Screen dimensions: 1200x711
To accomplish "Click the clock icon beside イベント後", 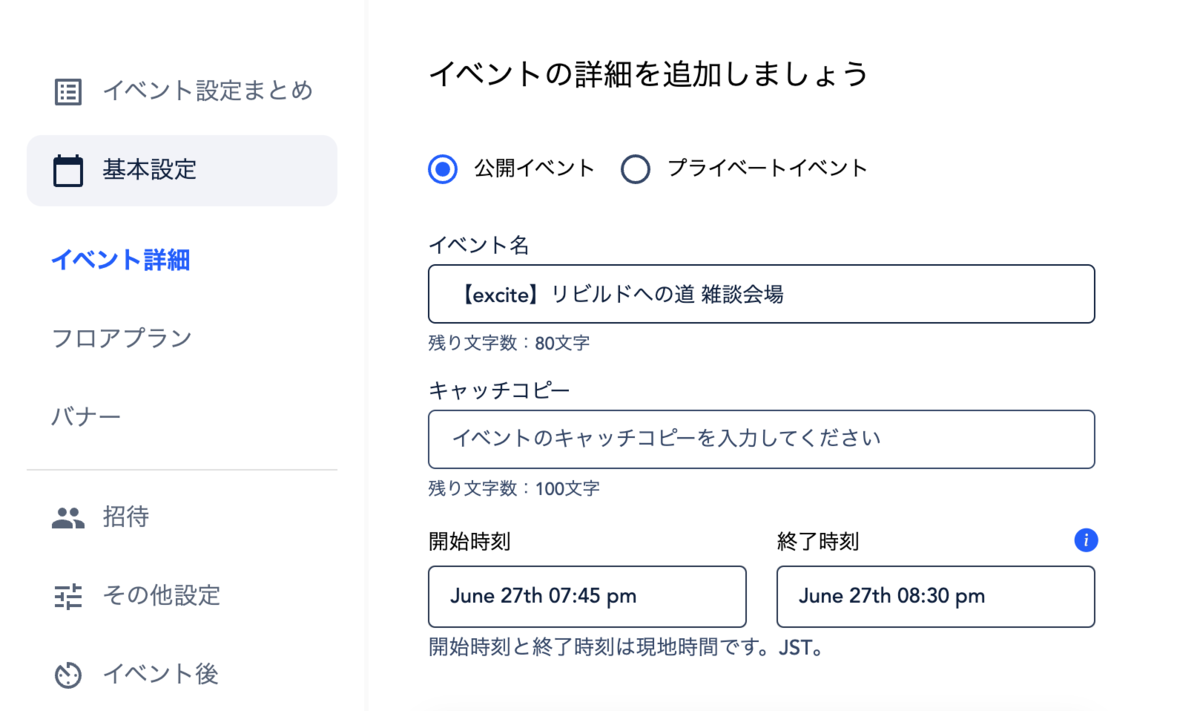I will pos(68,675).
